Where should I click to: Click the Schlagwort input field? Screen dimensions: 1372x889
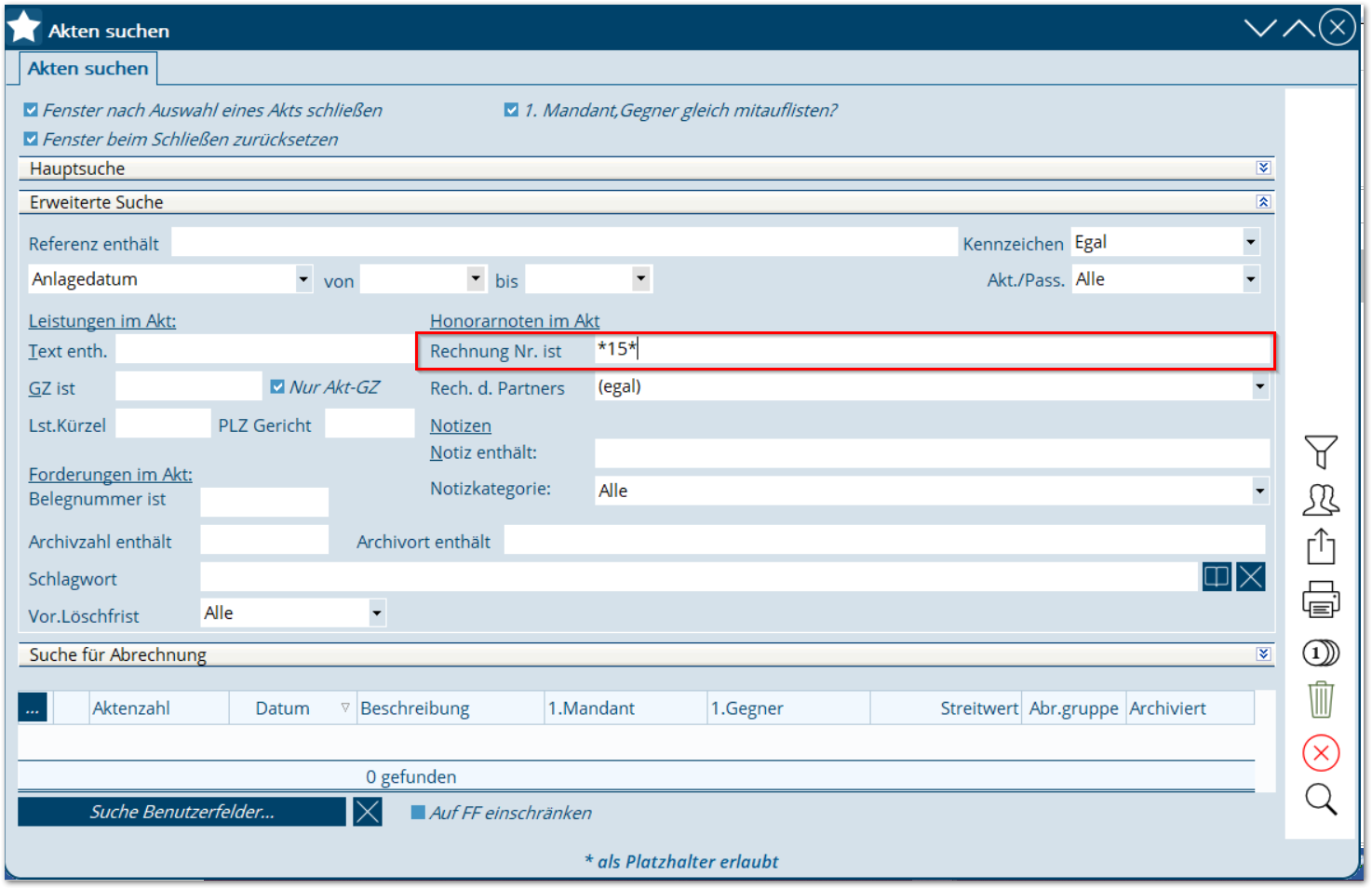[699, 577]
